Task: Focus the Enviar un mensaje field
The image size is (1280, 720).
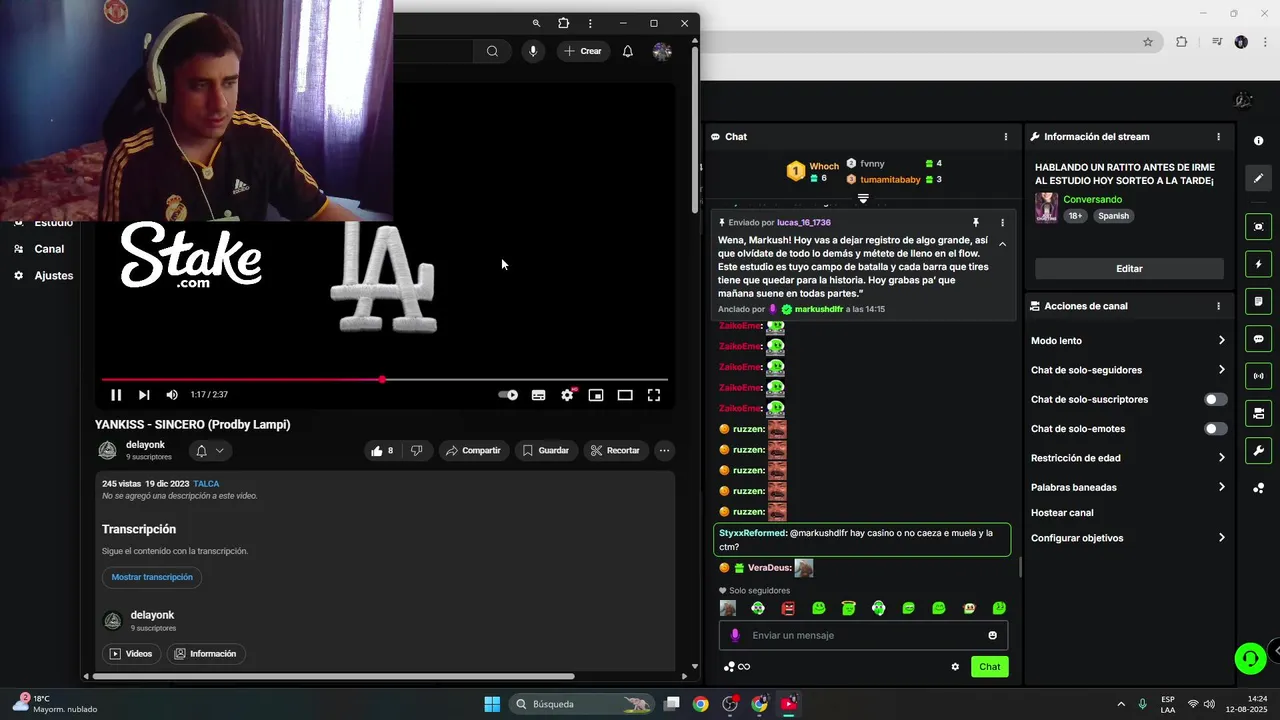Action: click(x=863, y=635)
